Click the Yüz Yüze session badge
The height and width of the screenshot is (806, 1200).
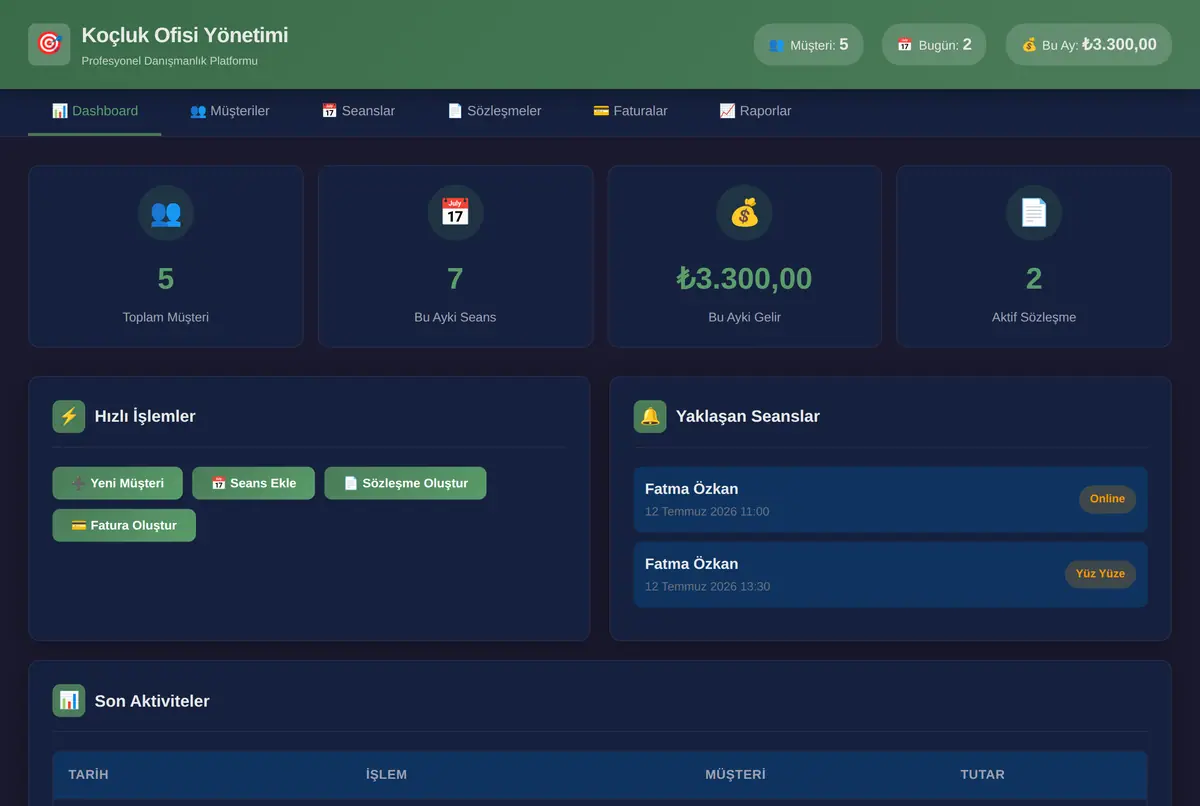pyautogui.click(x=1100, y=574)
